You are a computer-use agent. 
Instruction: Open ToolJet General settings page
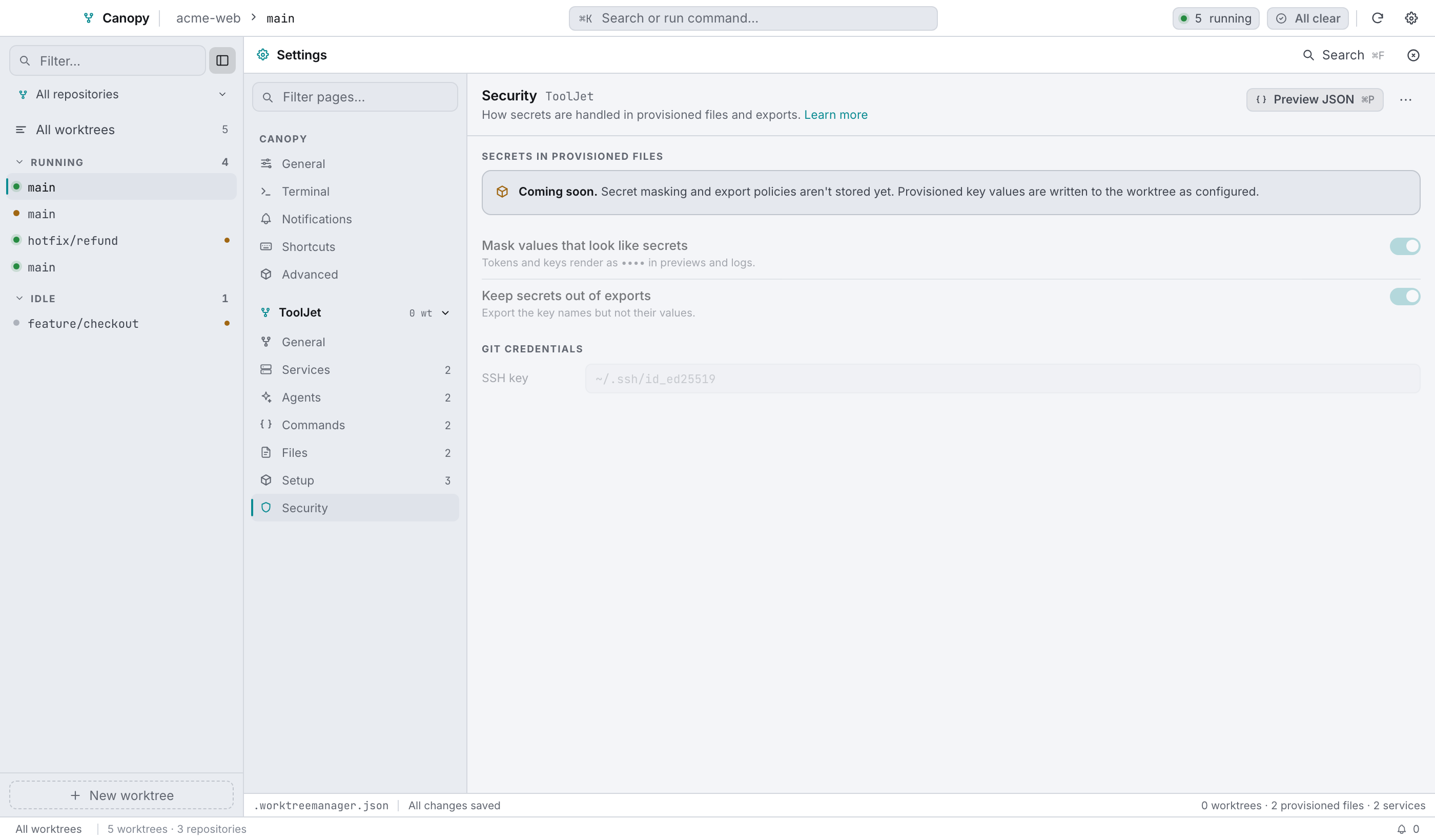click(355, 342)
